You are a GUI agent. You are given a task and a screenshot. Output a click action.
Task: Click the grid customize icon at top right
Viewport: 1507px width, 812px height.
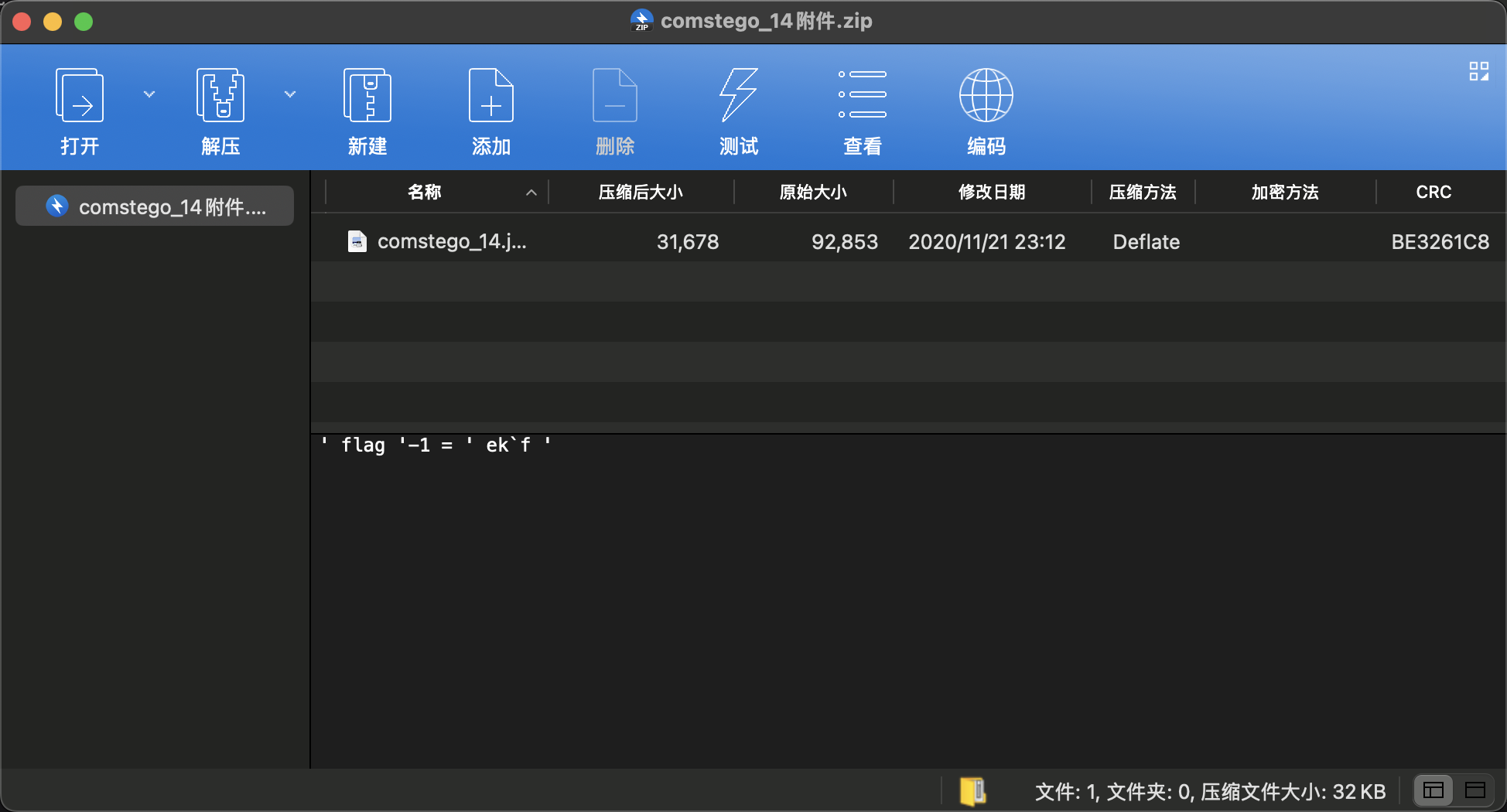click(x=1478, y=72)
